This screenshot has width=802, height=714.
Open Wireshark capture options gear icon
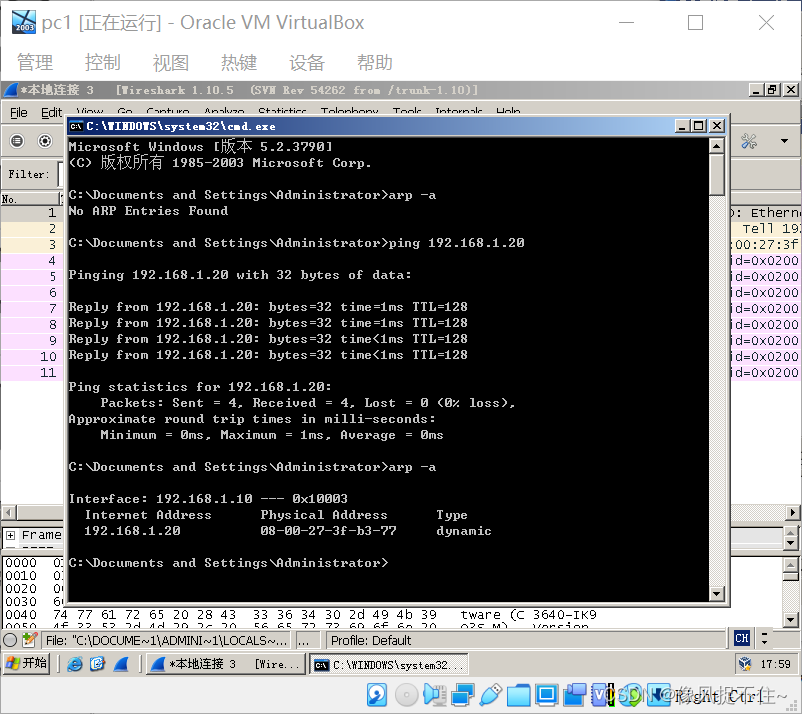[45, 141]
